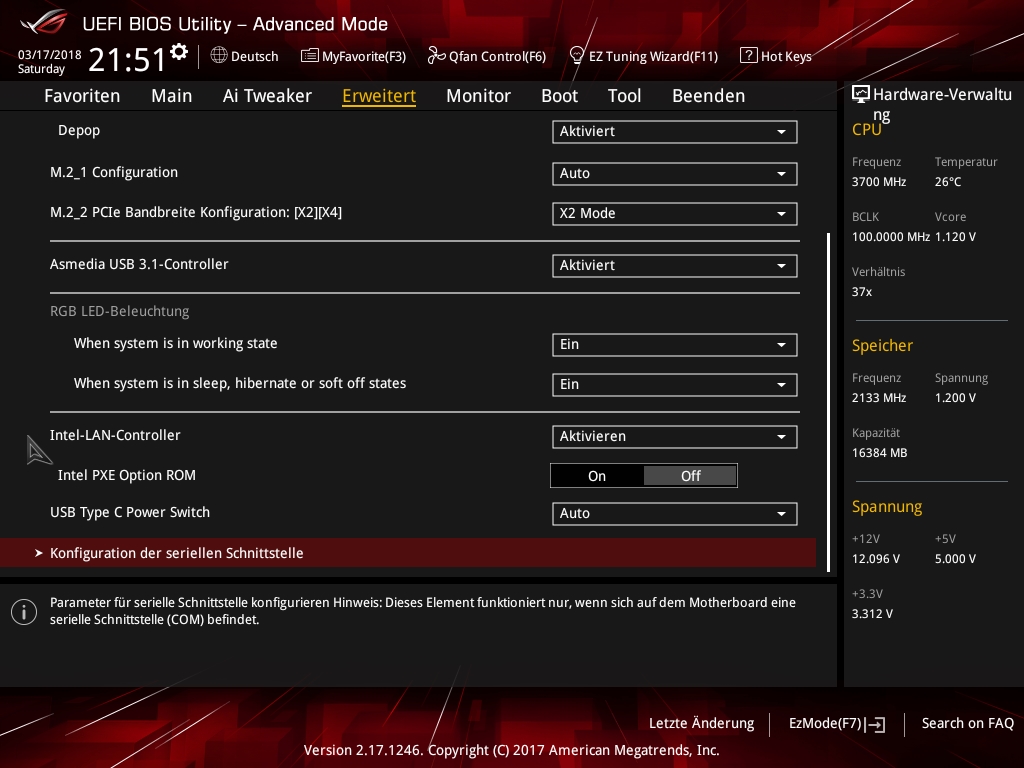The image size is (1024, 768).
Task: Open MyFavorite(F3)
Action: click(x=353, y=56)
